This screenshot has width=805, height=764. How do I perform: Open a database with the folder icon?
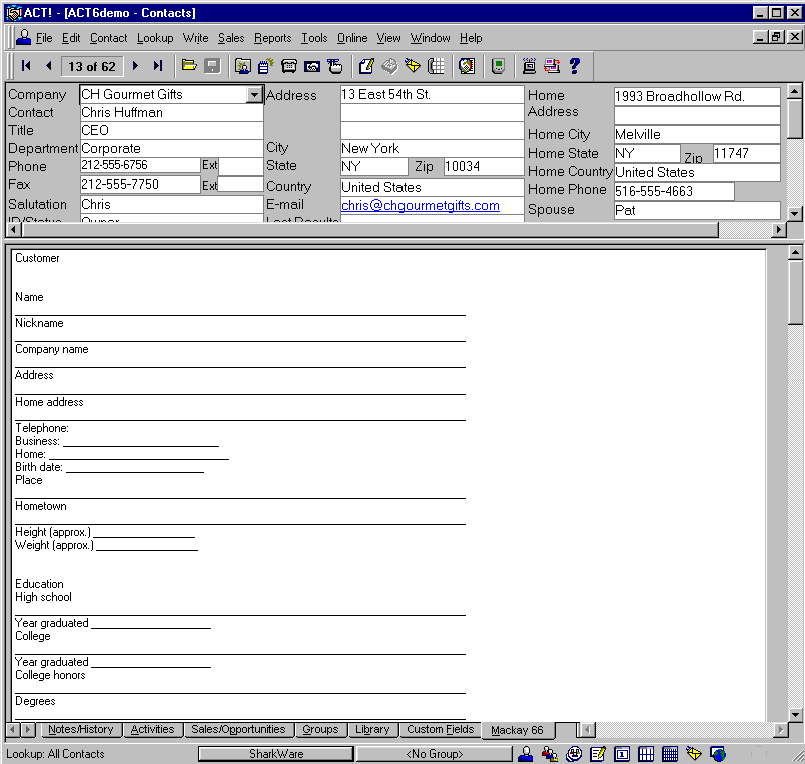coord(189,66)
